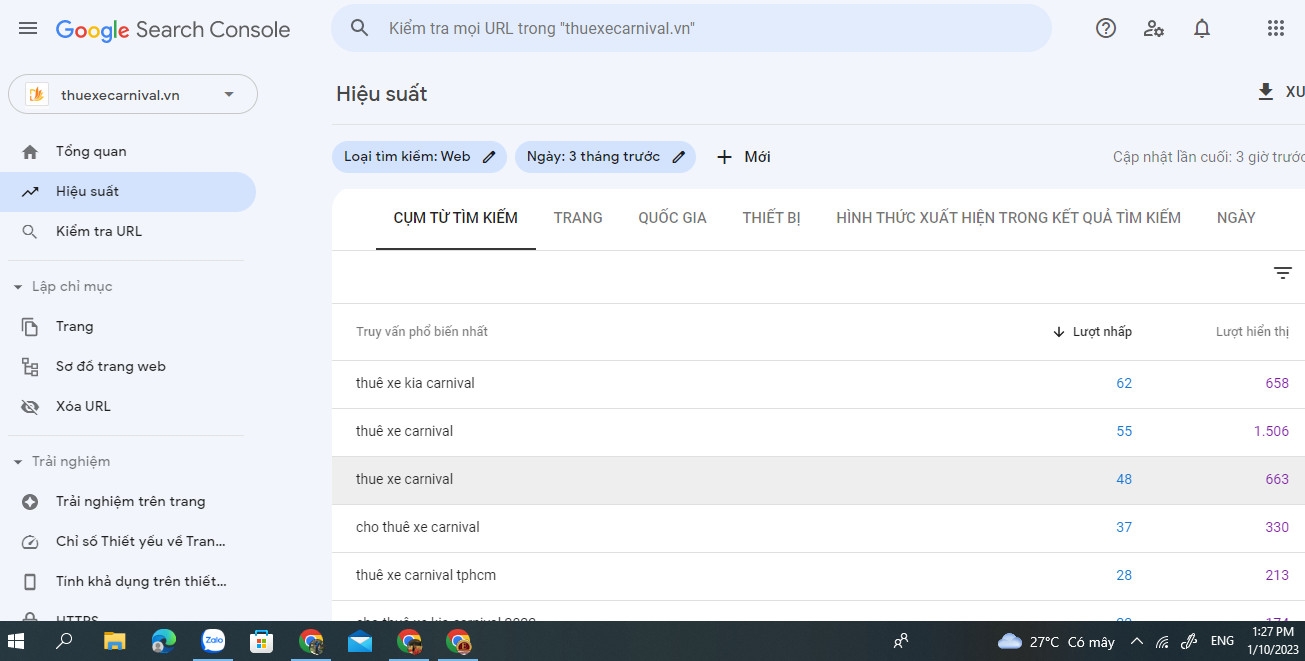Select query row thue xe carnival
The height and width of the screenshot is (661, 1305).
[x=818, y=480]
